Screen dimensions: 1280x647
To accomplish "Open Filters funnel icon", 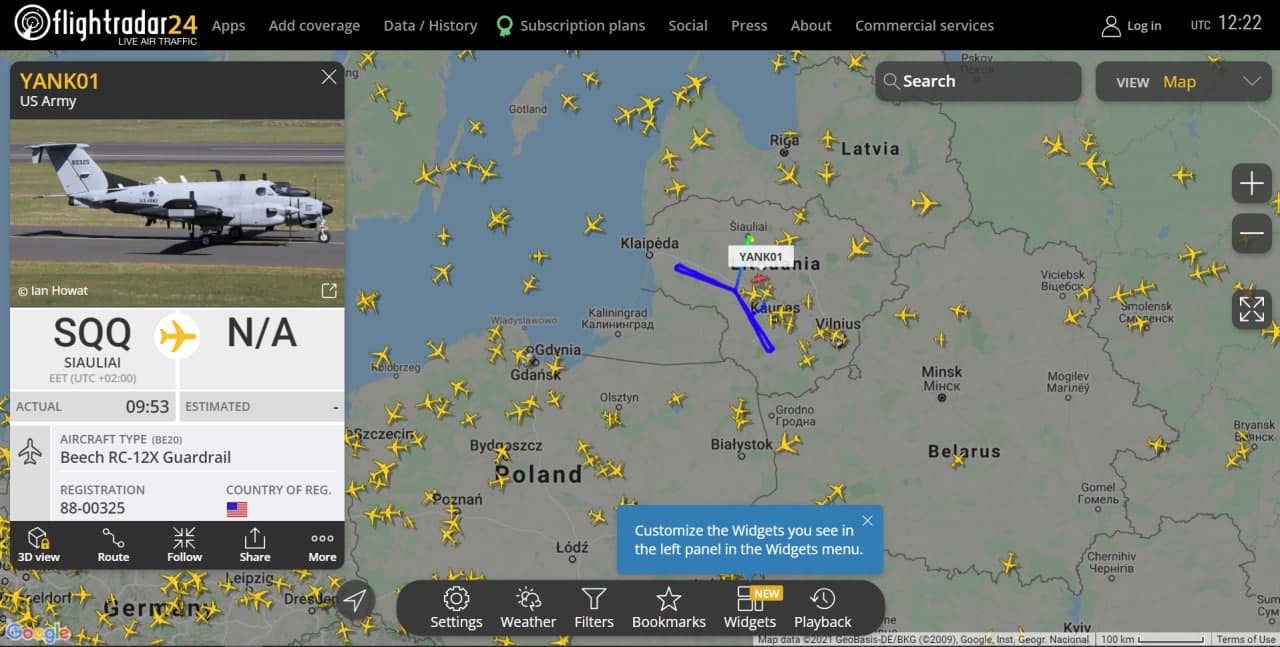I will 594,608.
